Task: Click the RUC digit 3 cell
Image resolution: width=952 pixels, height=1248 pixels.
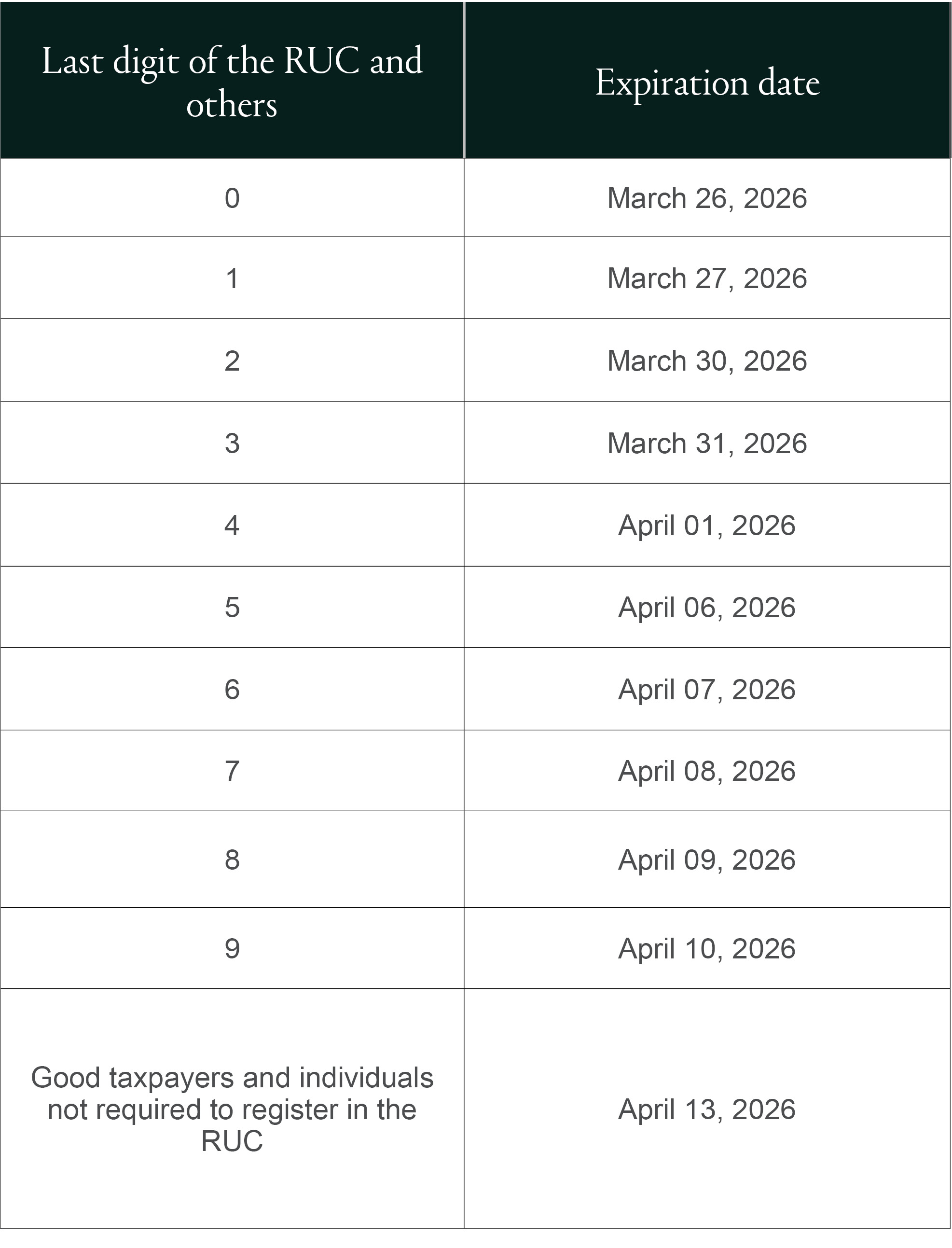Action: click(232, 443)
